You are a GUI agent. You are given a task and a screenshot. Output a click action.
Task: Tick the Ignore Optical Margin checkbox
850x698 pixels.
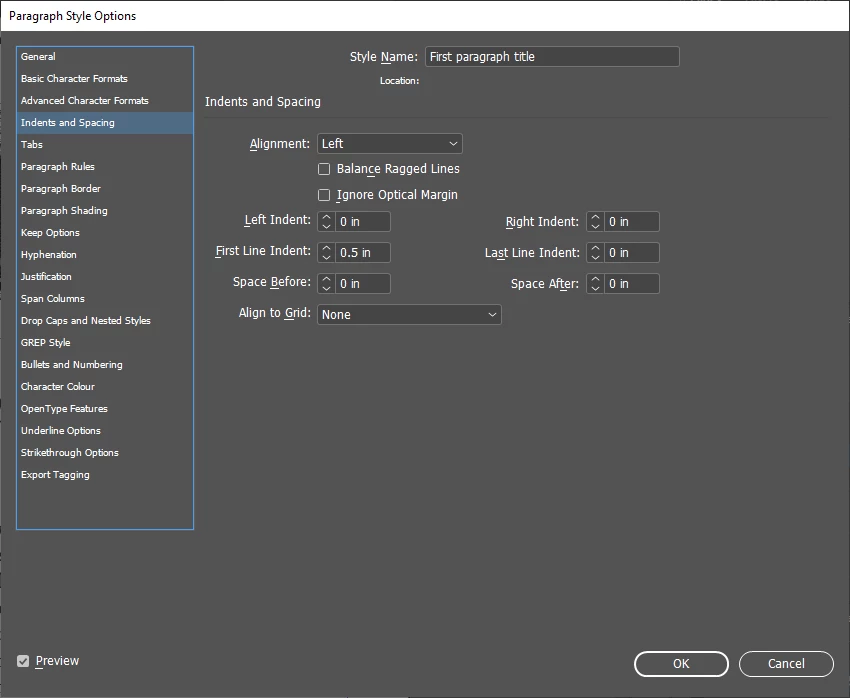[324, 195]
